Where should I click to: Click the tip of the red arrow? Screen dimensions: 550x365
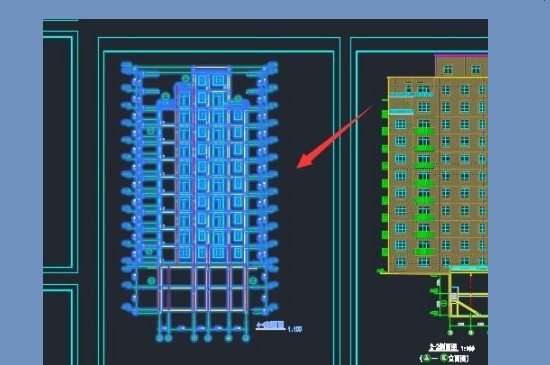[298, 167]
